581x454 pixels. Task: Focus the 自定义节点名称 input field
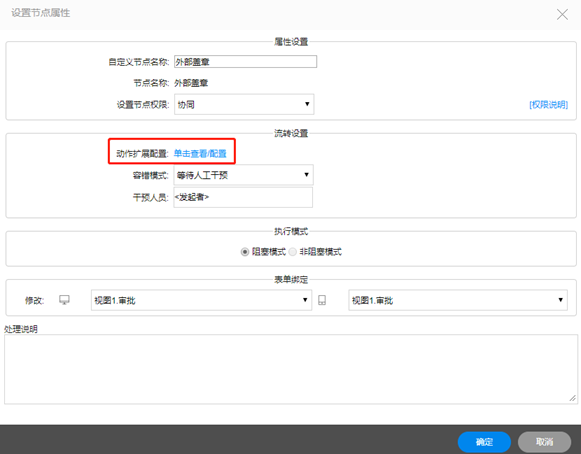(x=245, y=62)
